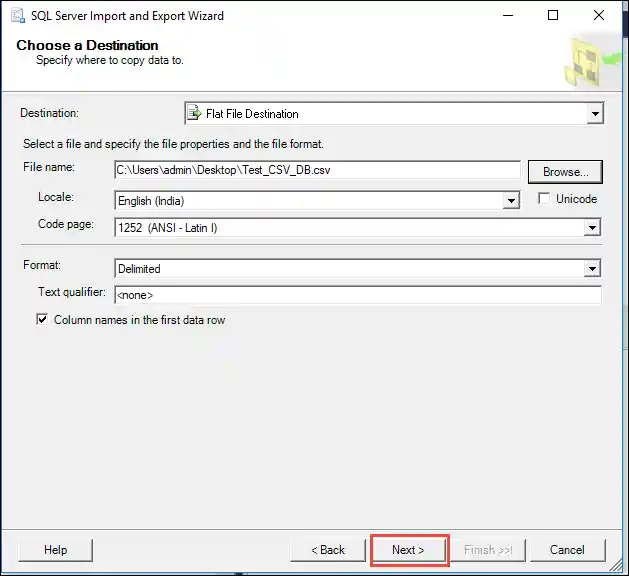Image resolution: width=629 pixels, height=576 pixels.
Task: Maximize the wizard window
Action: 553,15
